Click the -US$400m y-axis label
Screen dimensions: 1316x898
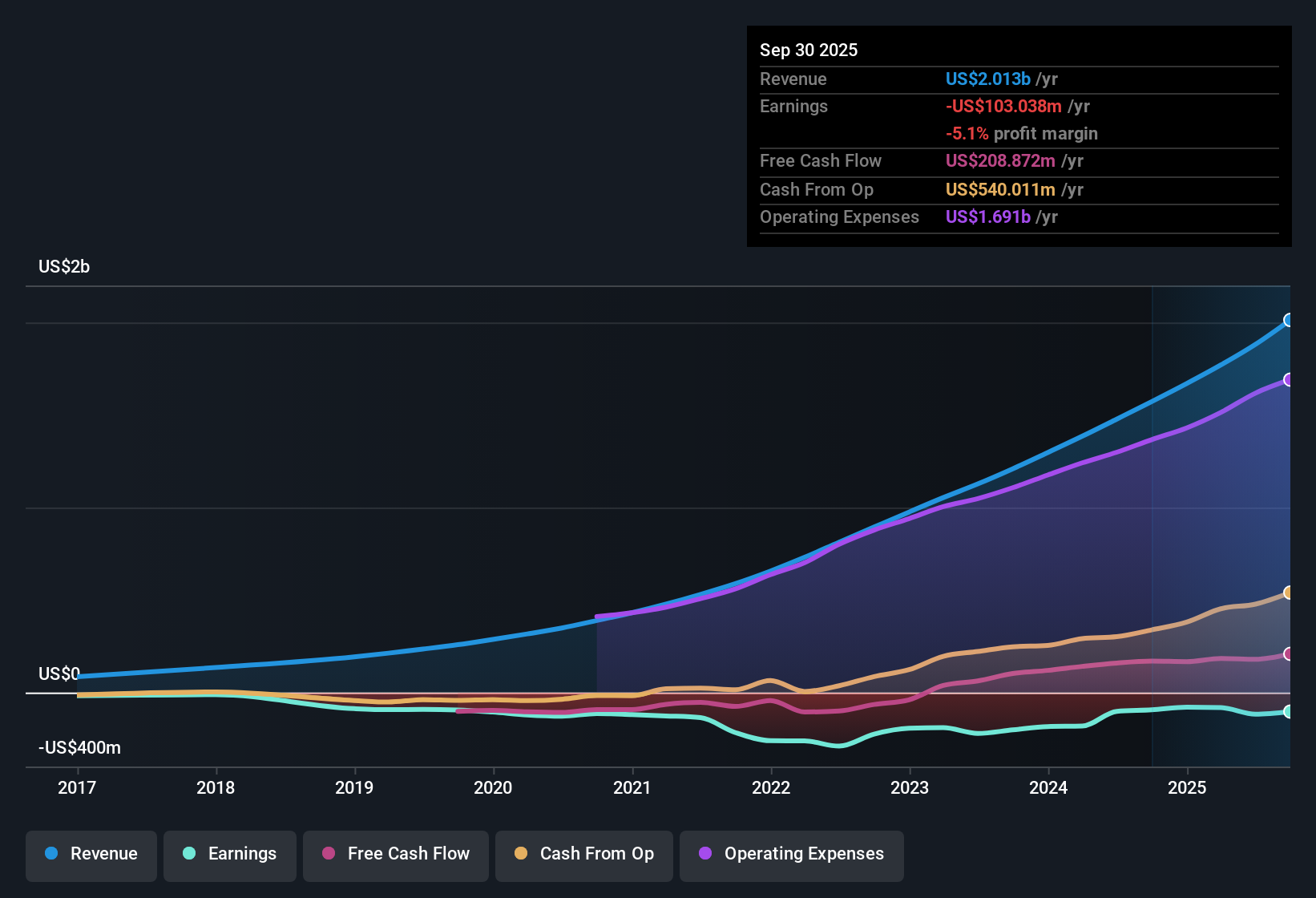pyautogui.click(x=79, y=747)
